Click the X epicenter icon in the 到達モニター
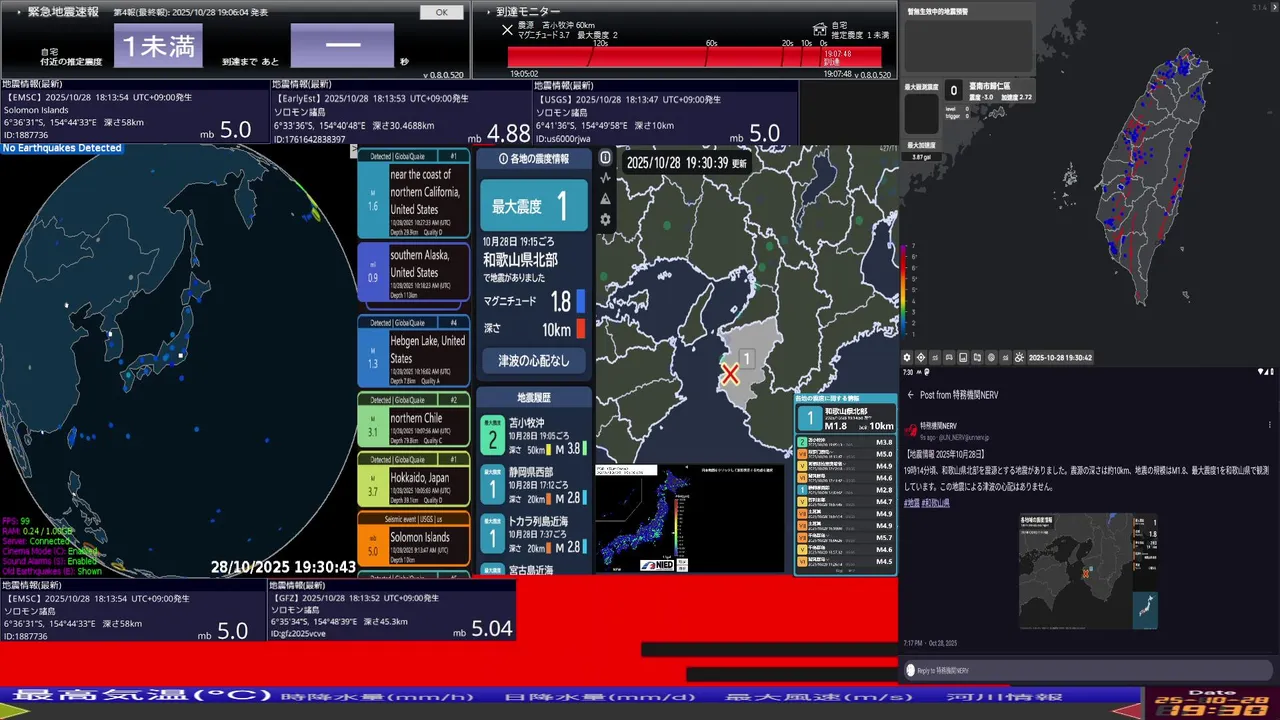This screenshot has height=720, width=1280. [507, 30]
